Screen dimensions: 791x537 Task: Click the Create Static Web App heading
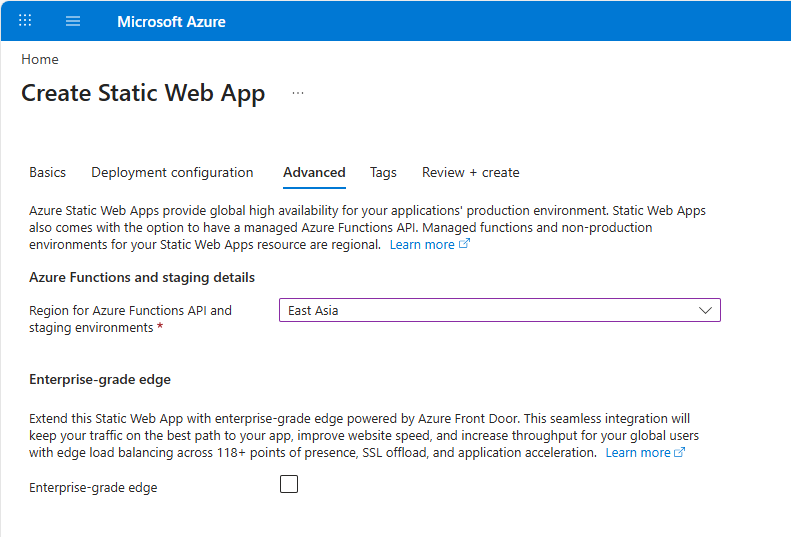click(x=143, y=93)
